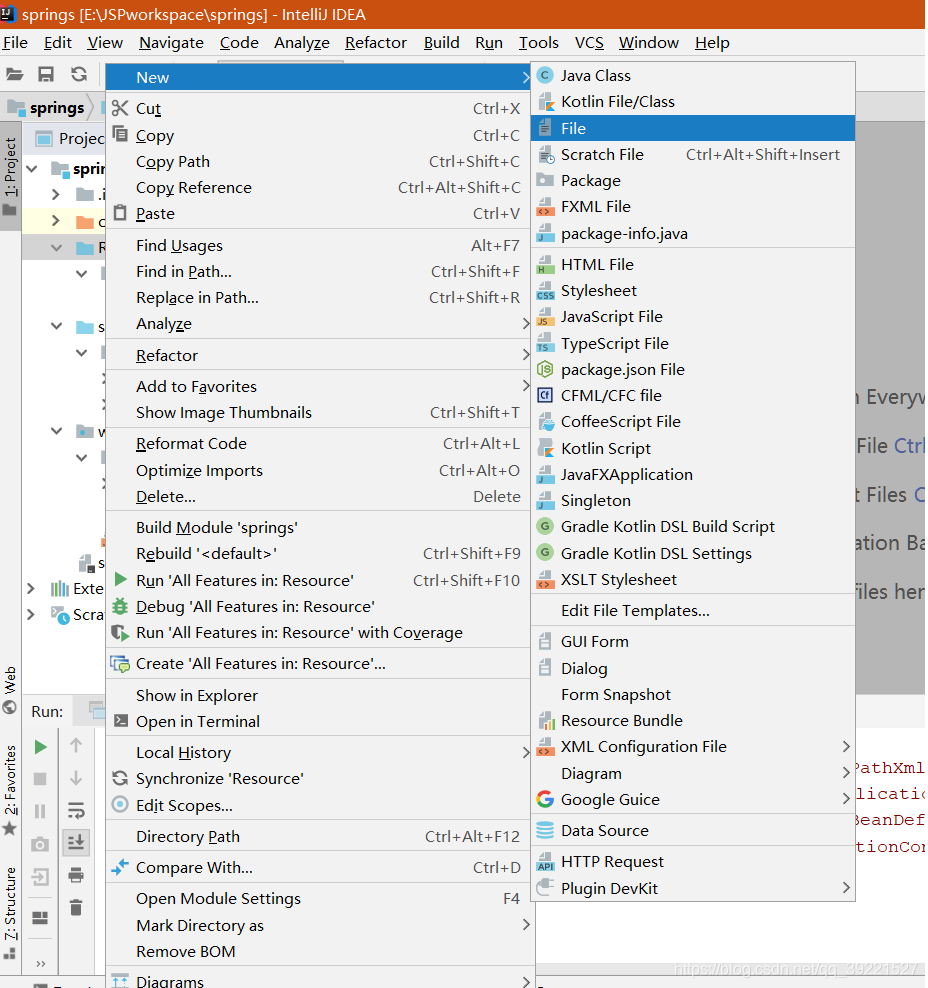Click the Pause output icon in Run panel

coord(40,811)
